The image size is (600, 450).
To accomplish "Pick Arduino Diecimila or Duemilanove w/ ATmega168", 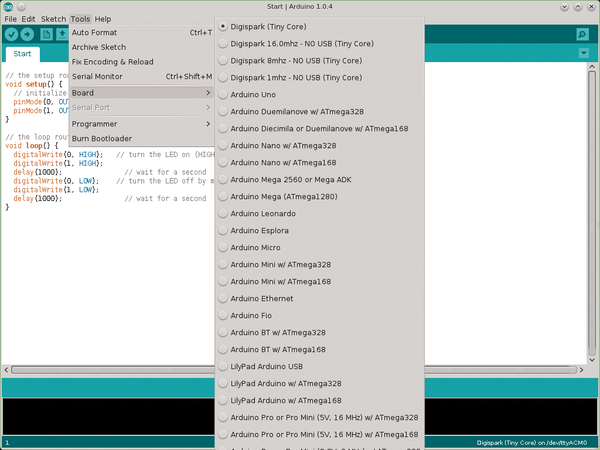I will [x=320, y=129].
